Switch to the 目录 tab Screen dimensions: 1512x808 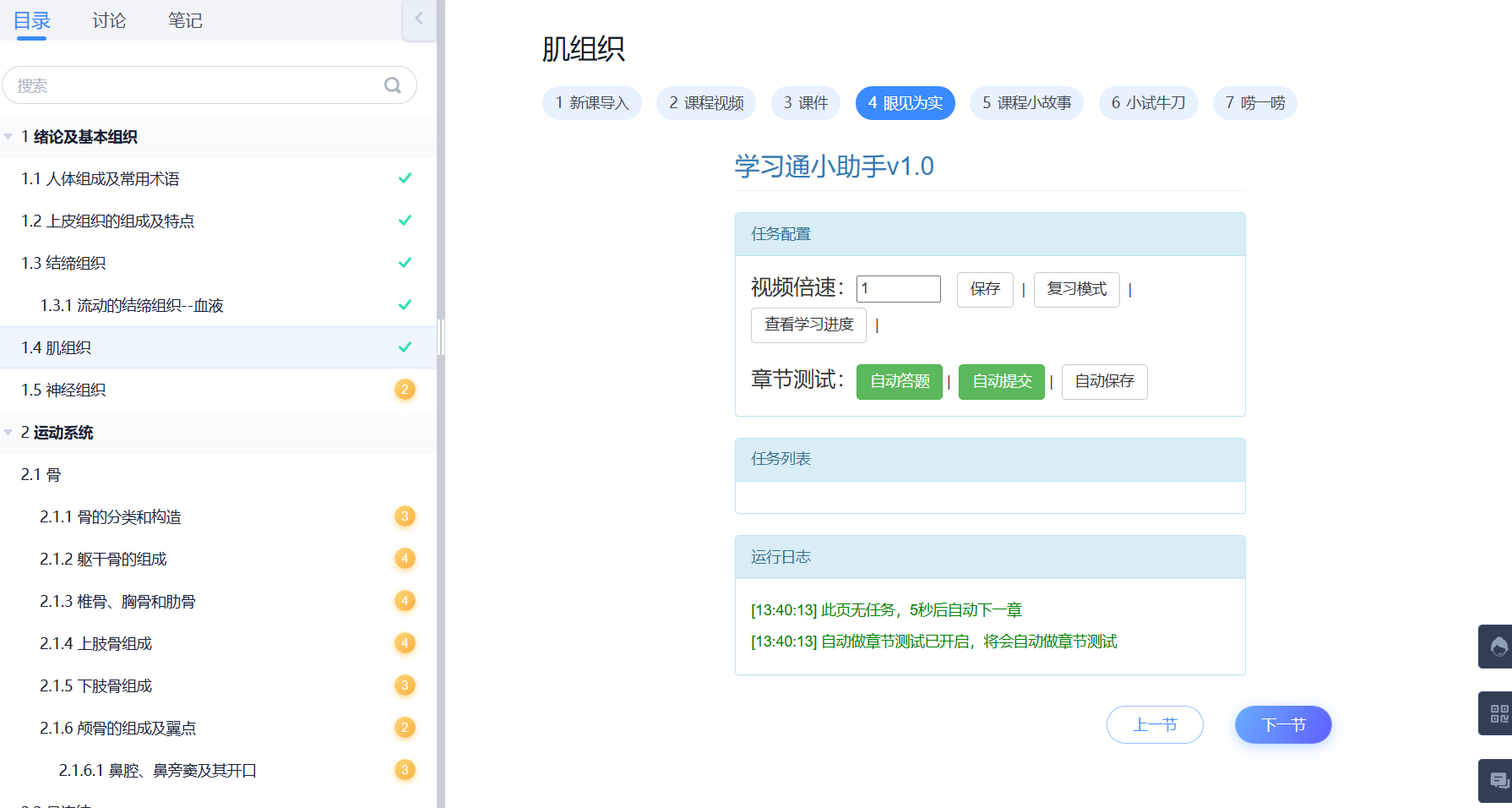[32, 20]
